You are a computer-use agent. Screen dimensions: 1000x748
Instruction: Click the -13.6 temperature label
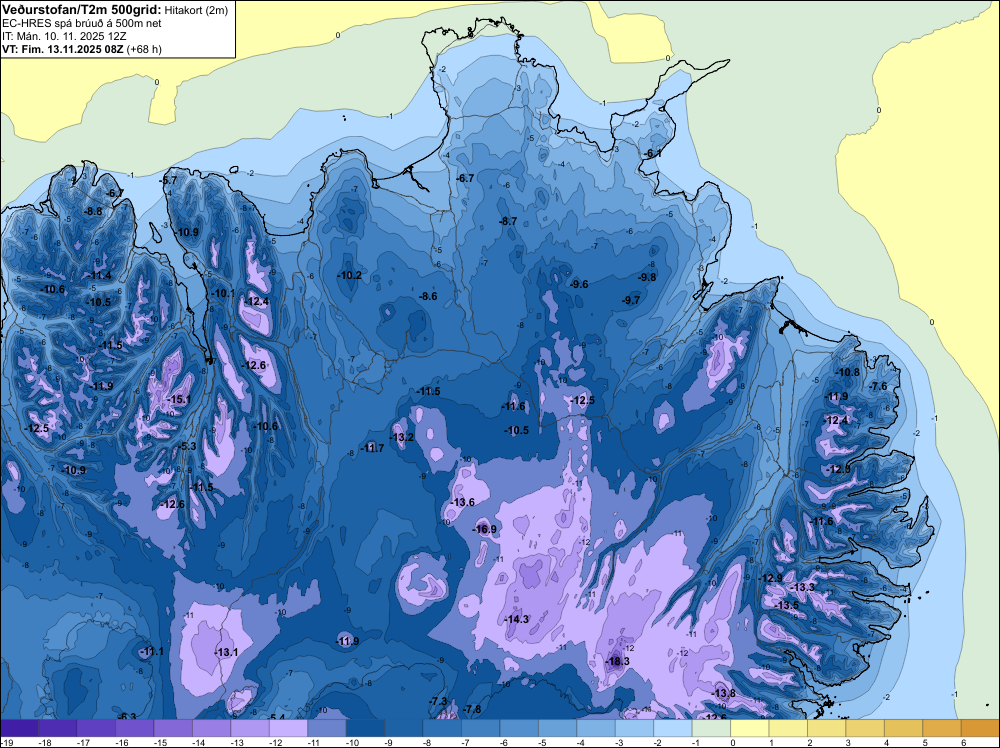pyautogui.click(x=462, y=502)
